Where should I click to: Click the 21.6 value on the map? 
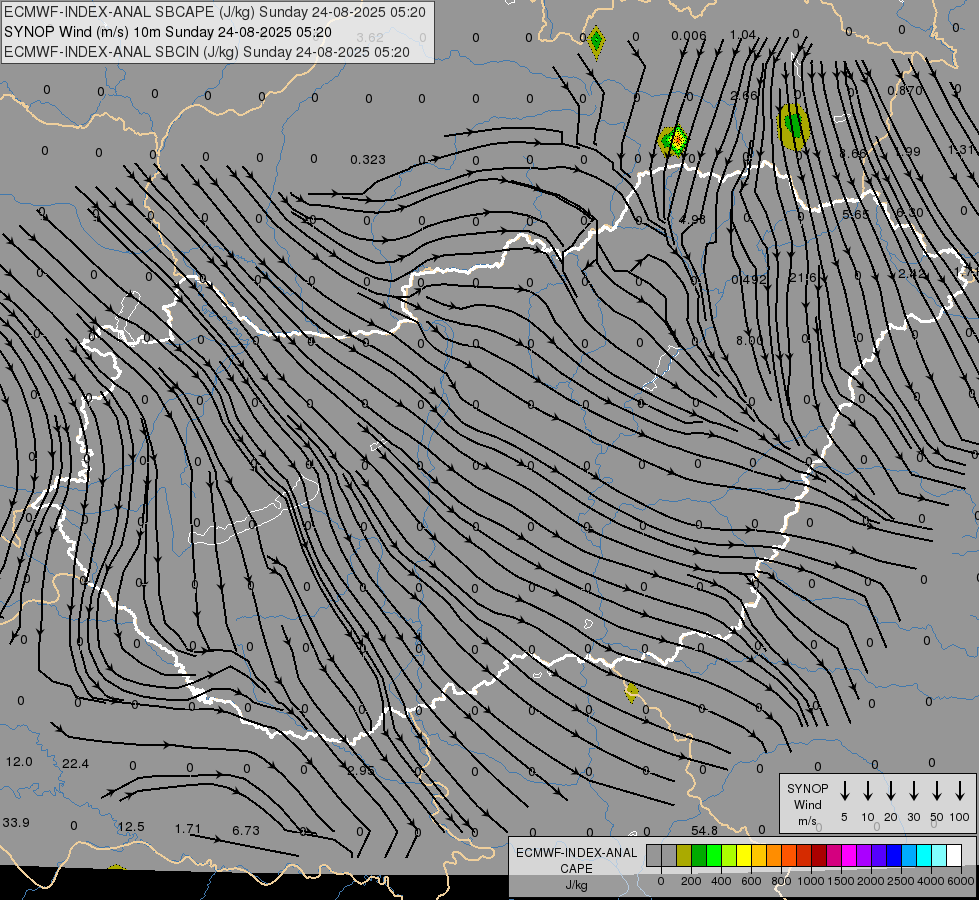(x=802, y=277)
